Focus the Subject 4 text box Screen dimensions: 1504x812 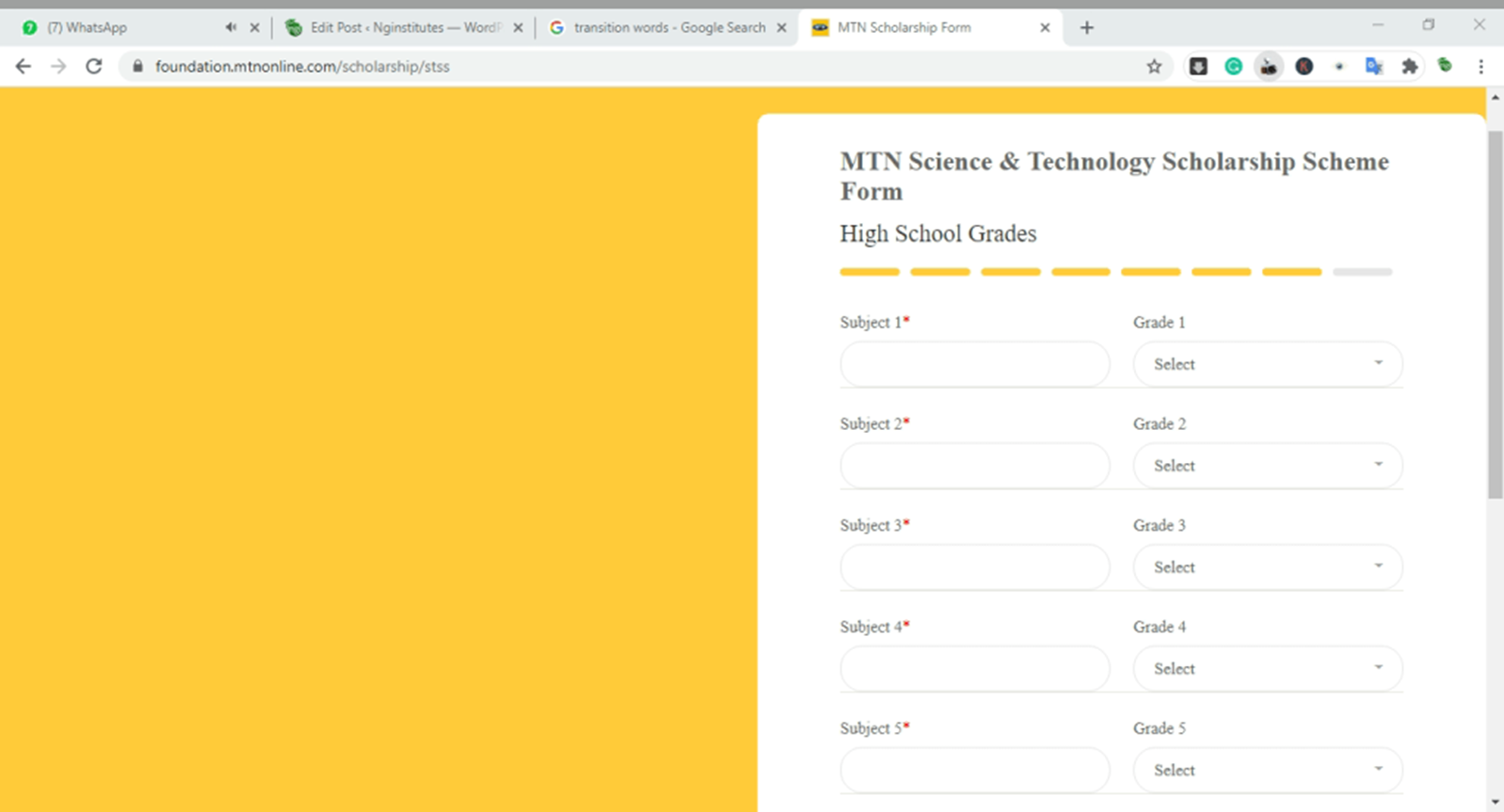click(975, 669)
